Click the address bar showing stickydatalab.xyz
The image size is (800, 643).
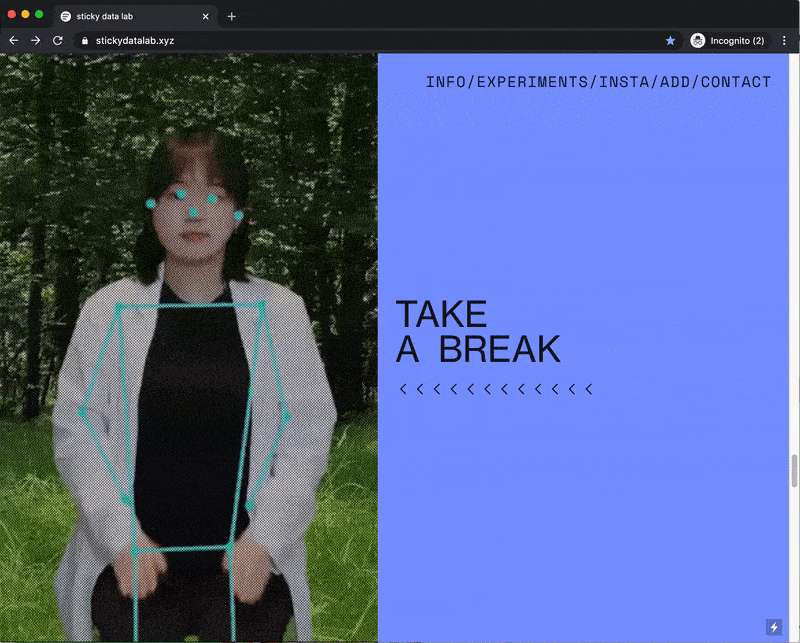pyautogui.click(x=378, y=40)
